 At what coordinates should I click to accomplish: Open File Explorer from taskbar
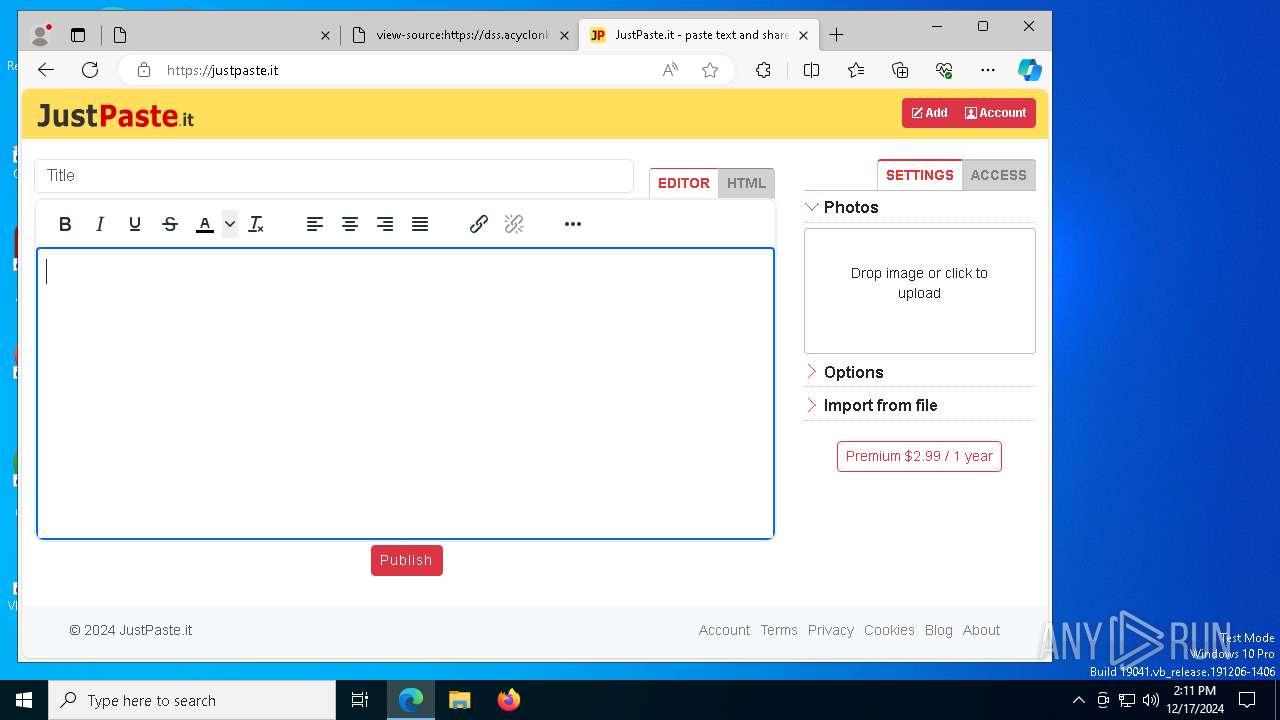pos(460,700)
